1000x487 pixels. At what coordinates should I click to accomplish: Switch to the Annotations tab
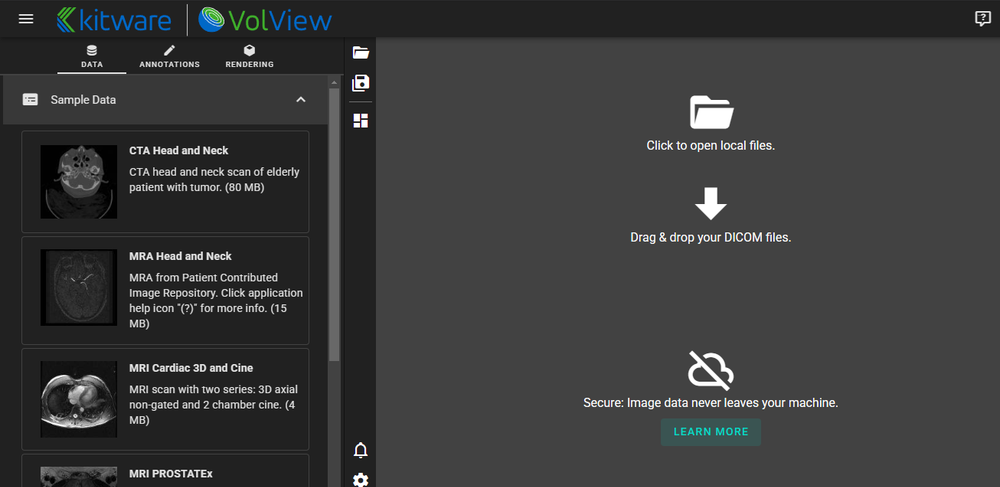pyautogui.click(x=170, y=56)
